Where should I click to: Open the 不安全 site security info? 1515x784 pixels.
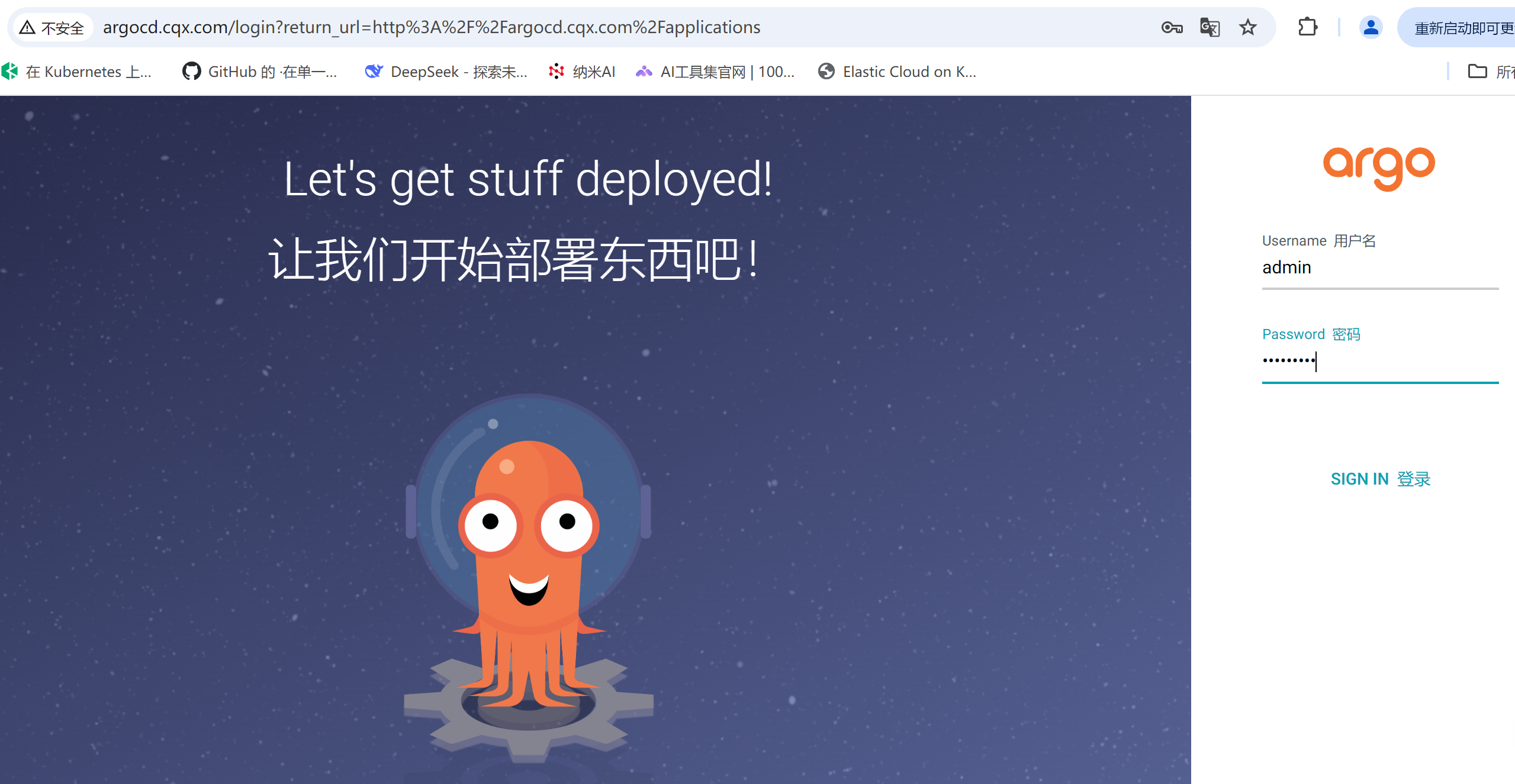pyautogui.click(x=52, y=27)
